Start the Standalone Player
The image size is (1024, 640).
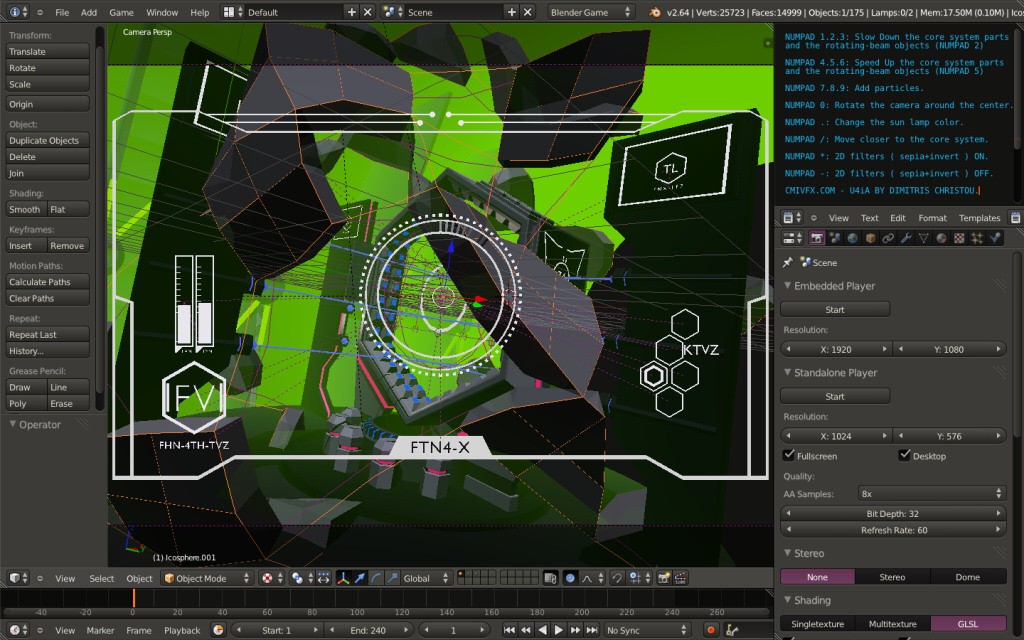[835, 395]
